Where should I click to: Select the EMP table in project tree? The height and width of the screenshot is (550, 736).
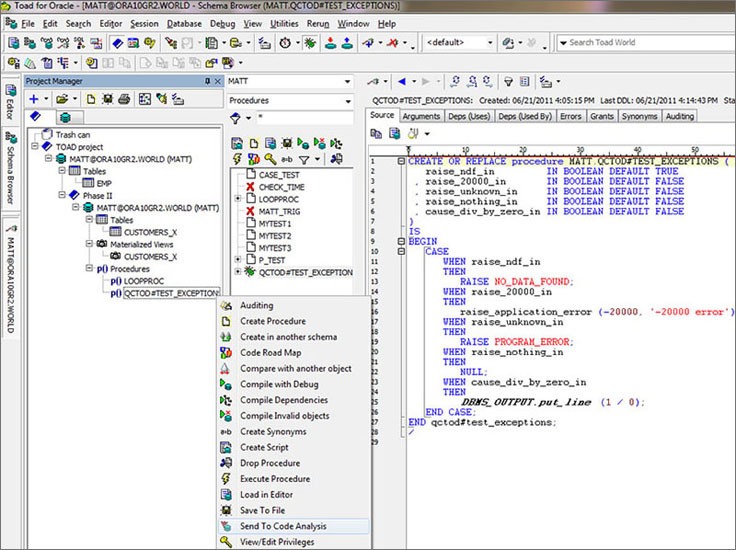coord(104,183)
